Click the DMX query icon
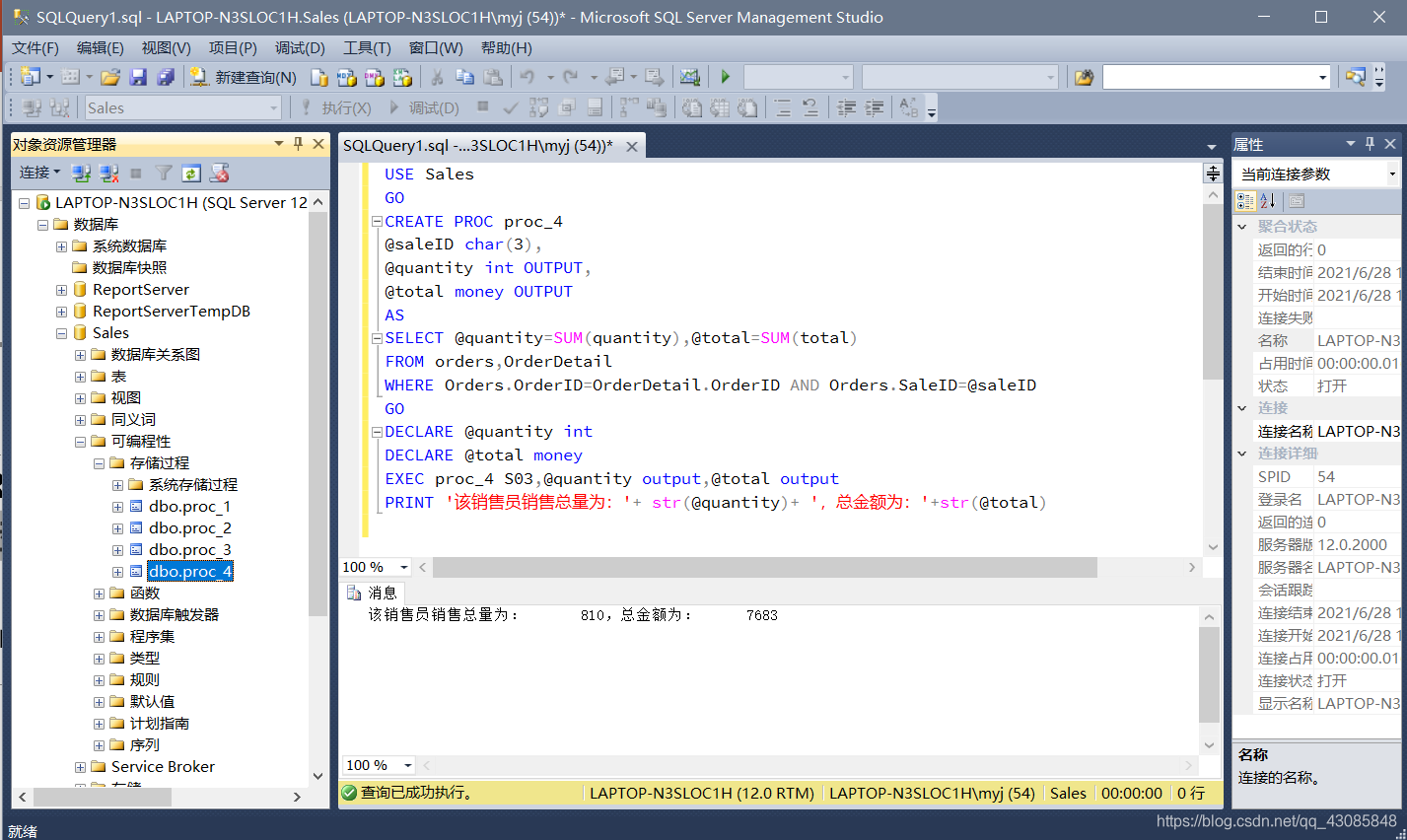 [375, 77]
